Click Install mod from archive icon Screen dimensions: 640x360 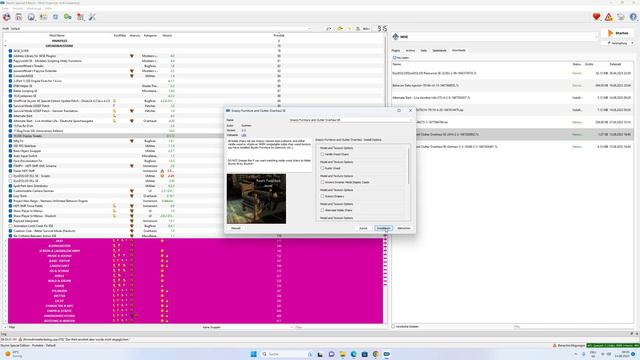19,17
